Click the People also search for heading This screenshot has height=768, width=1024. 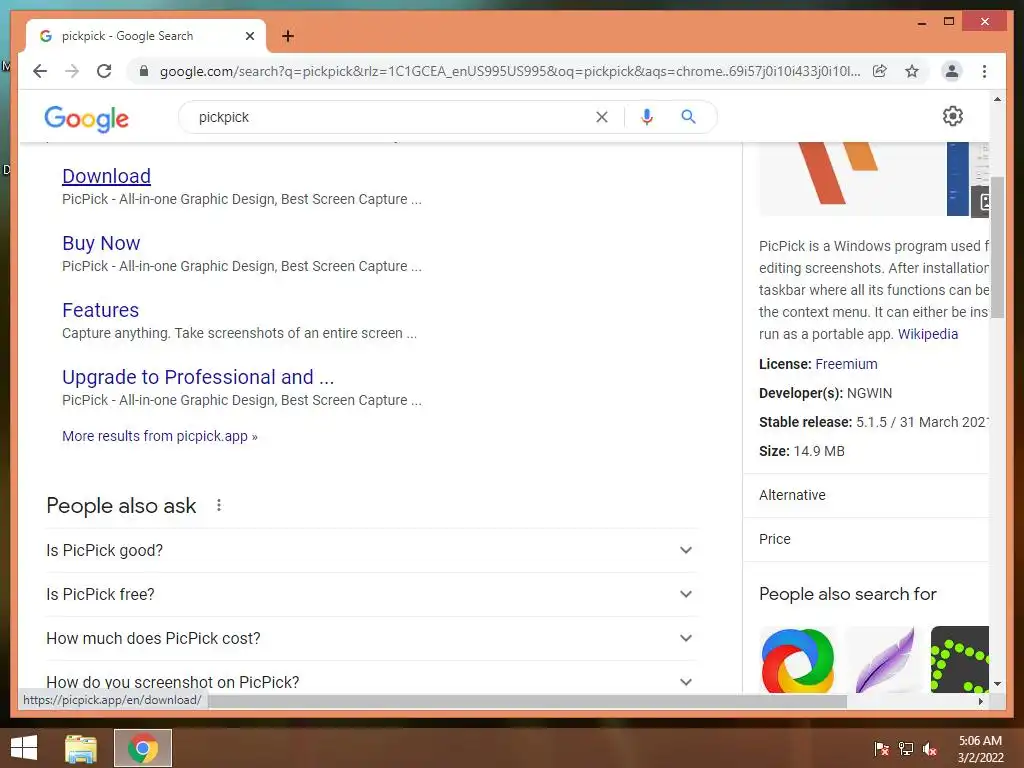848,594
